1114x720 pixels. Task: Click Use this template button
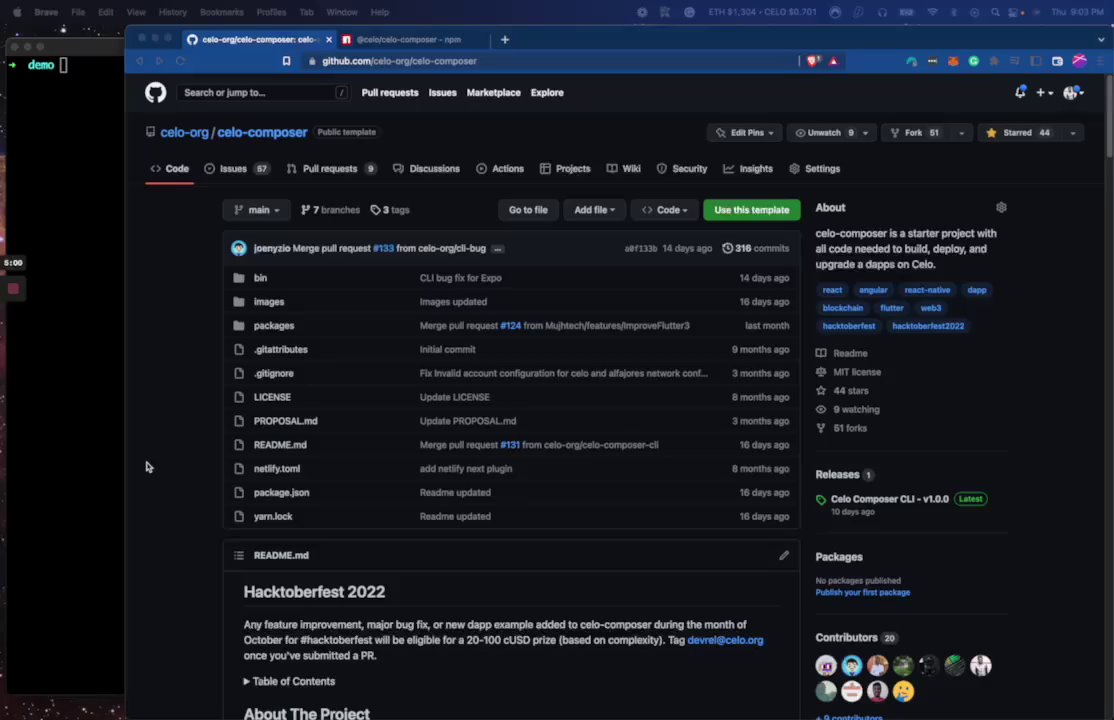(752, 210)
